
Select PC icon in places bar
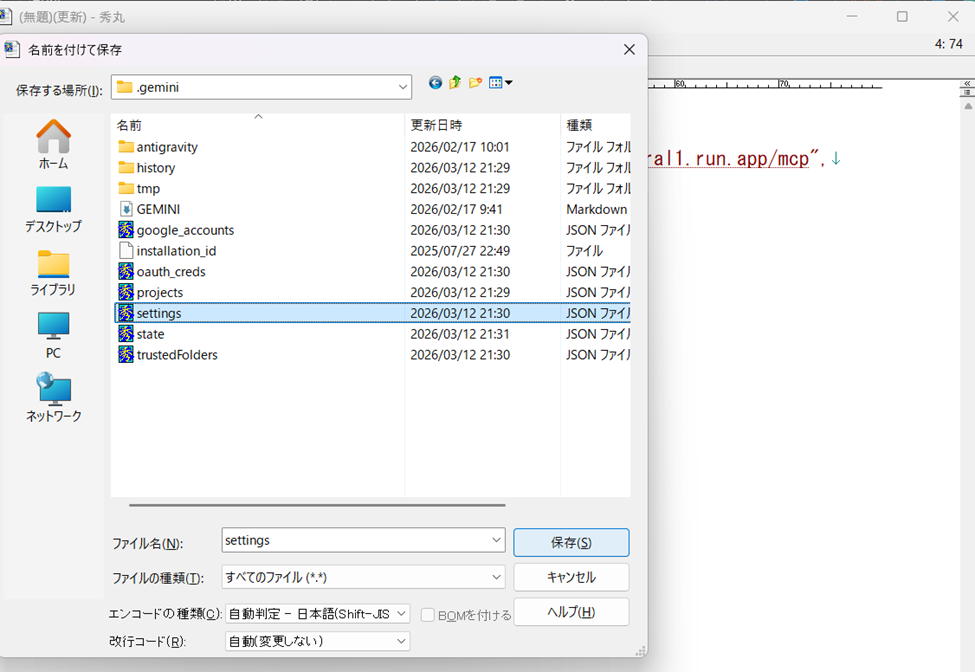[x=53, y=335]
